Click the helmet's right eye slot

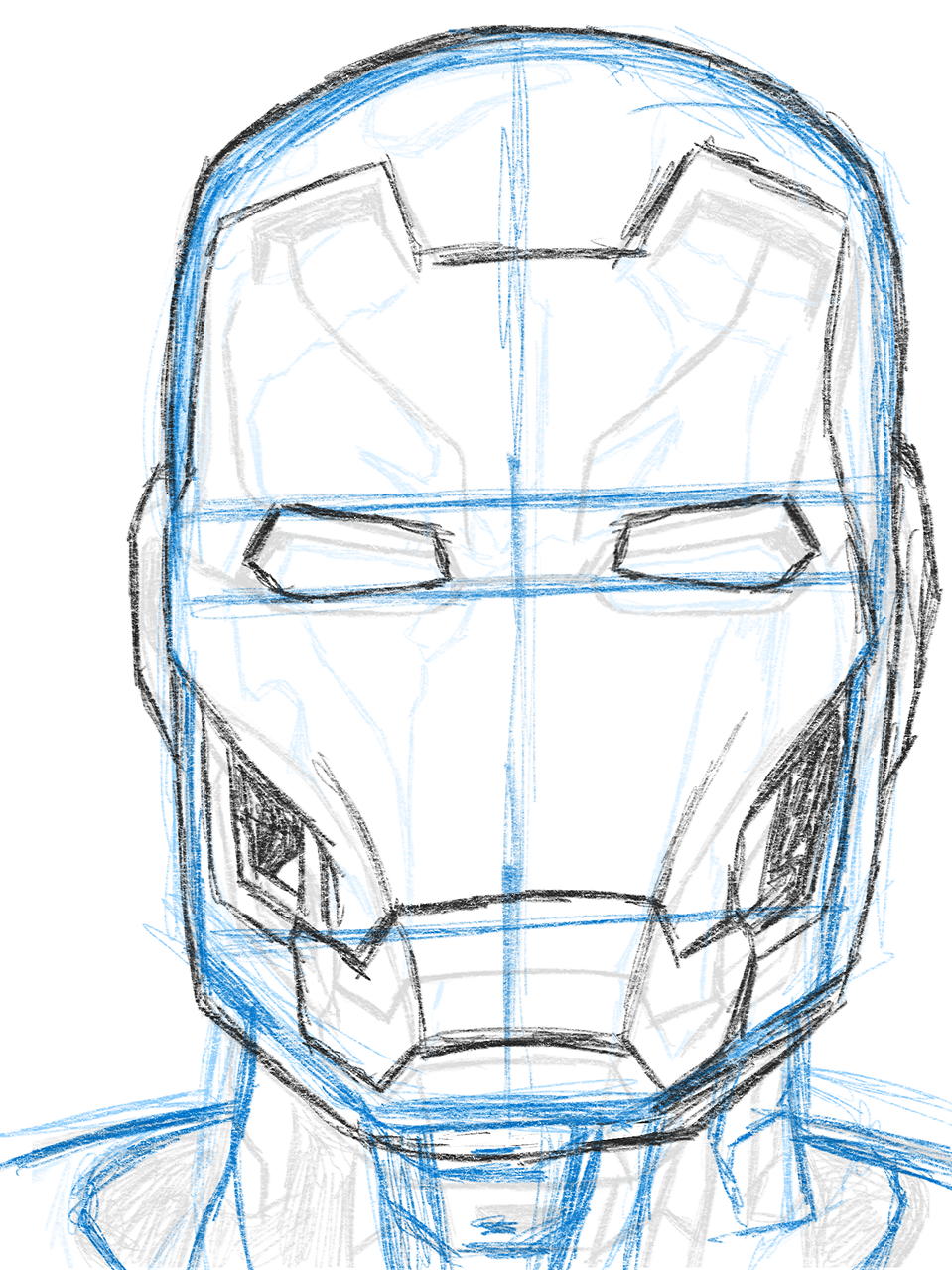[x=718, y=543]
